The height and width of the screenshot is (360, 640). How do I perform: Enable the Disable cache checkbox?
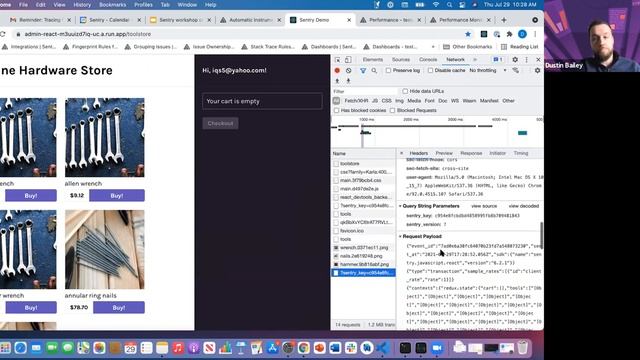430,71
